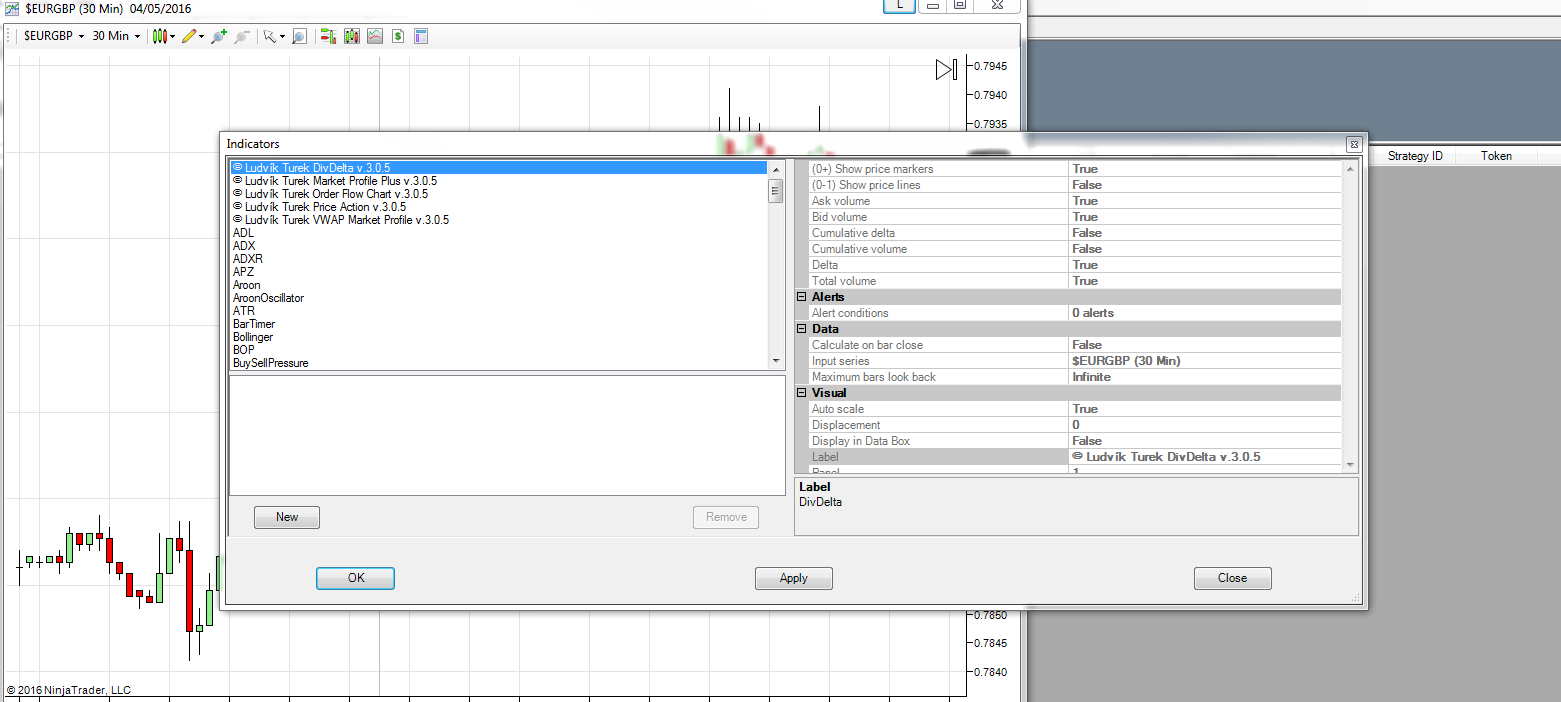Open the $EURGBP instrument dropdown
1561x702 pixels.
coord(54,36)
